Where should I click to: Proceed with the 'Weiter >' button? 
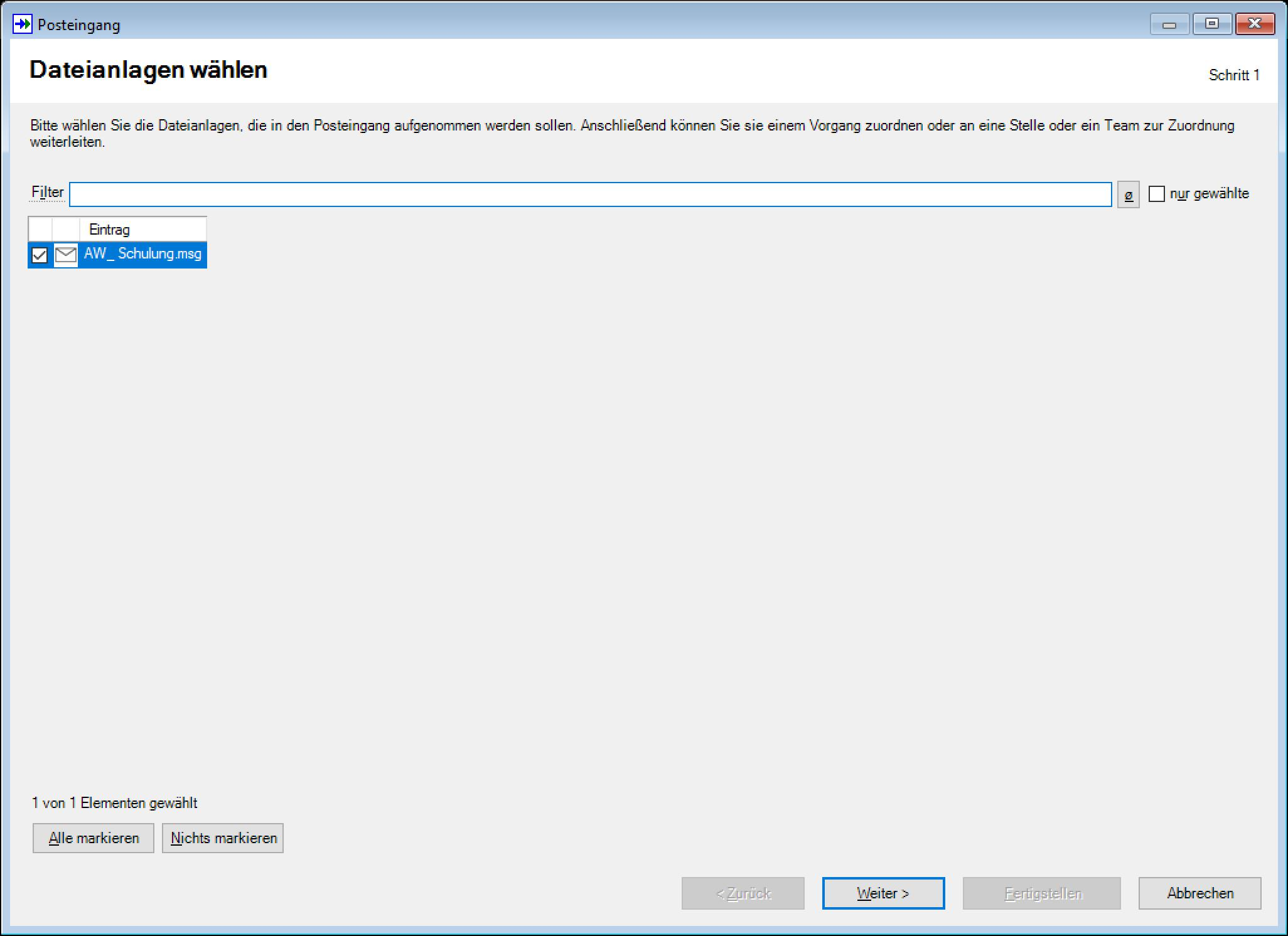click(883, 893)
